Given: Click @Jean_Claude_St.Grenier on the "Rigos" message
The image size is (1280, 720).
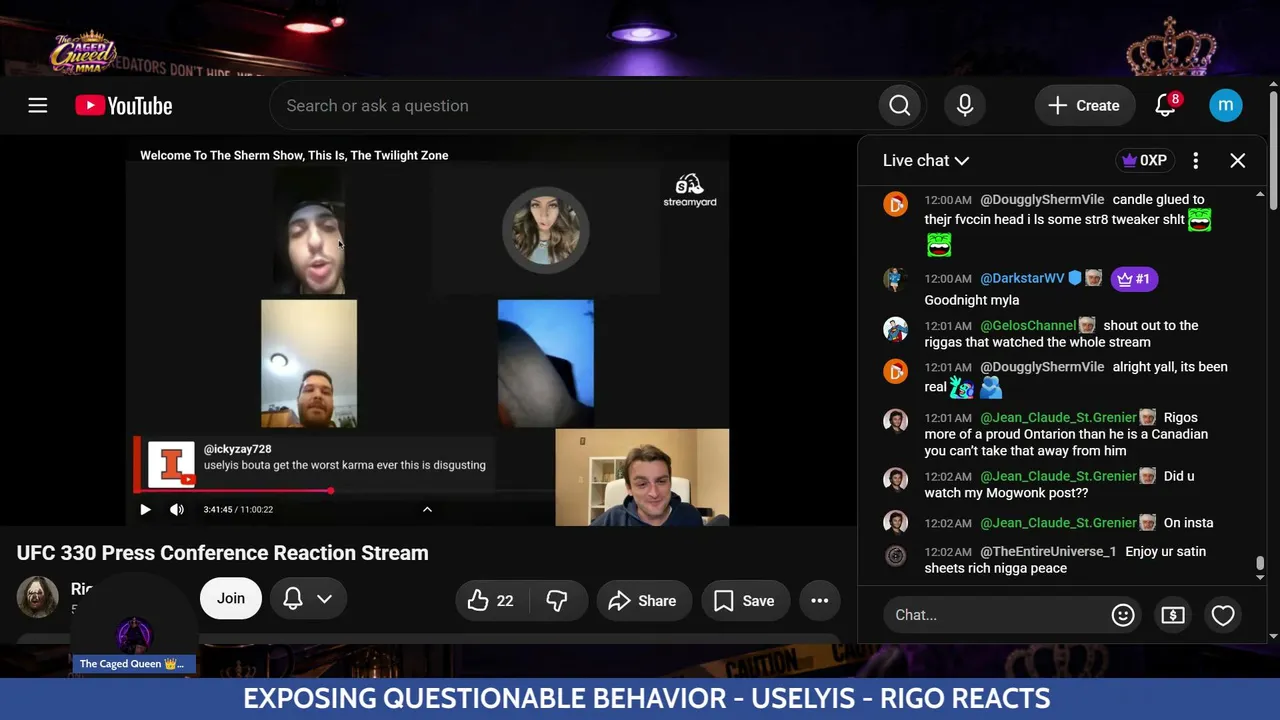Looking at the screenshot, I should pyautogui.click(x=1058, y=417).
